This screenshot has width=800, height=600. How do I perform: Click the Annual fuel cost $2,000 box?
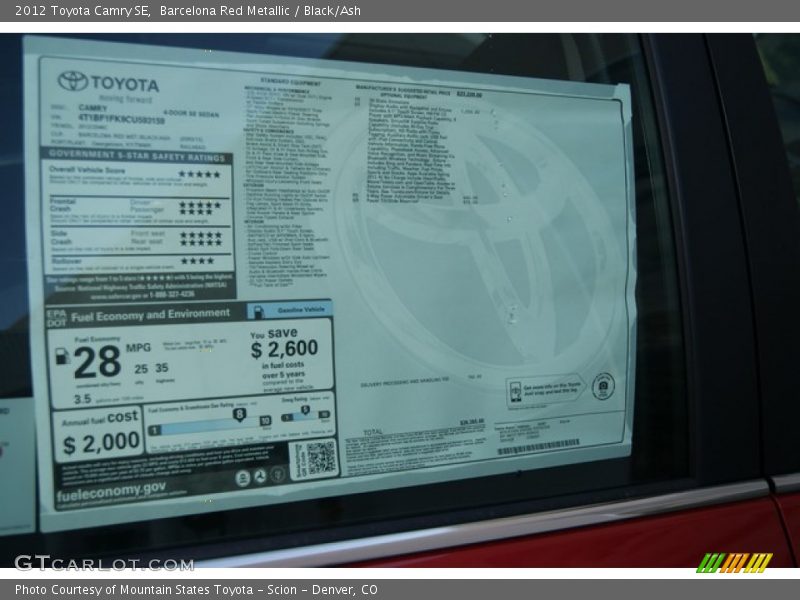(x=100, y=433)
